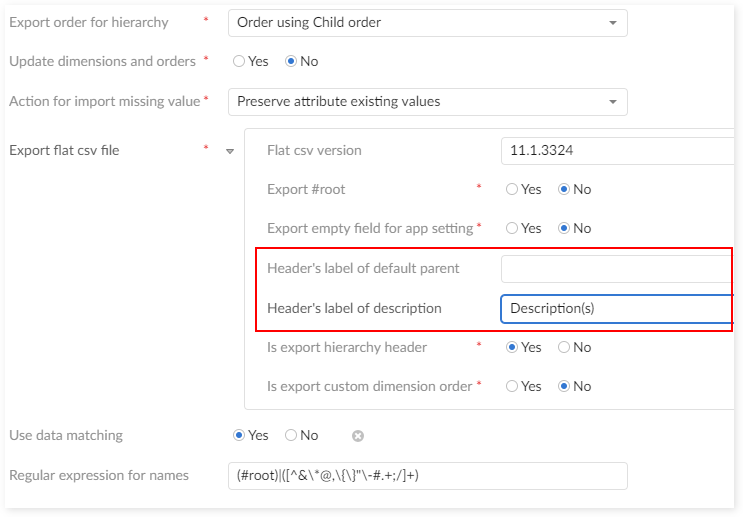Click the Flat csv version field

click(616, 150)
